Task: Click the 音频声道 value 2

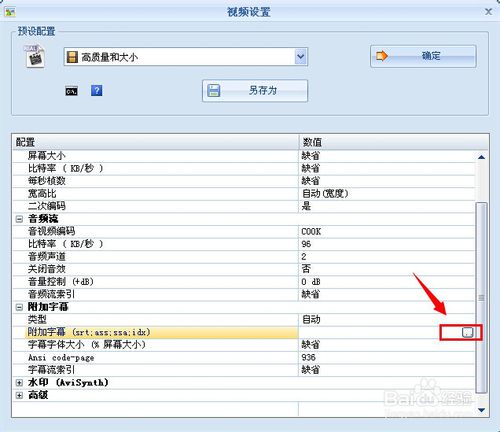Action: tap(387, 257)
